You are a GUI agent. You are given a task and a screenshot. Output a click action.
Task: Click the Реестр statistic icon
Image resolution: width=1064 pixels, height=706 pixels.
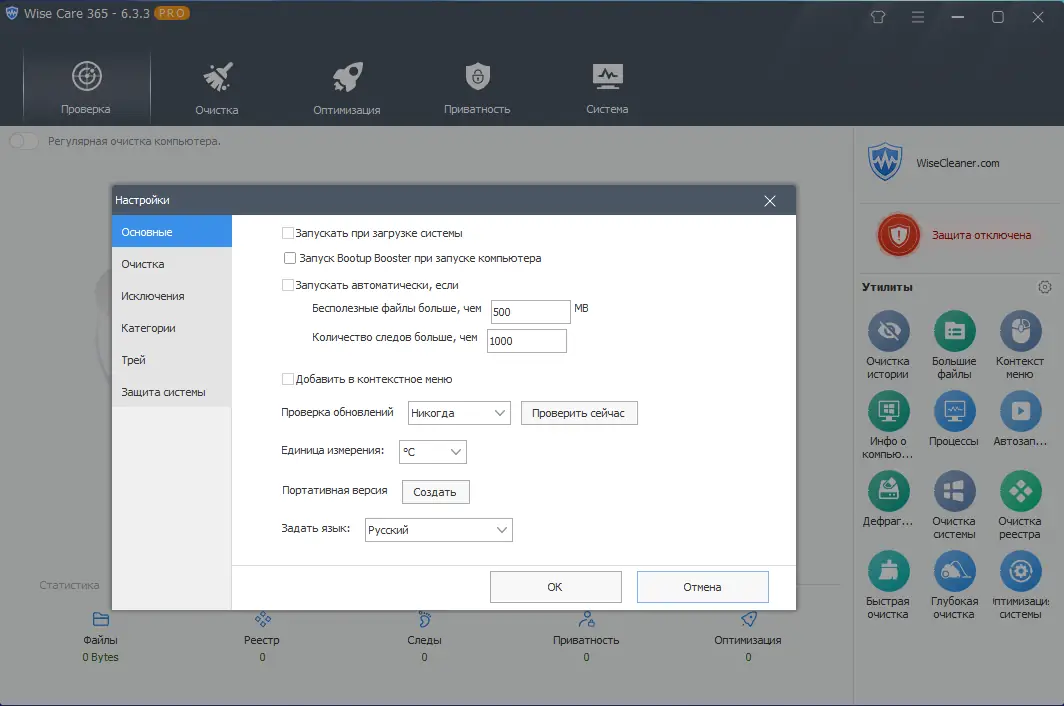tap(263, 619)
